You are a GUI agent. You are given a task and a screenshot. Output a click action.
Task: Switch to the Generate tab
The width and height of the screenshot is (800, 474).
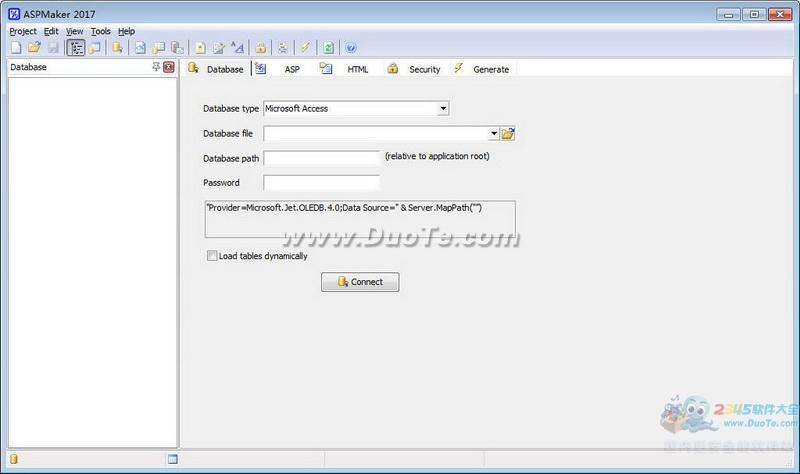pyautogui.click(x=482, y=69)
